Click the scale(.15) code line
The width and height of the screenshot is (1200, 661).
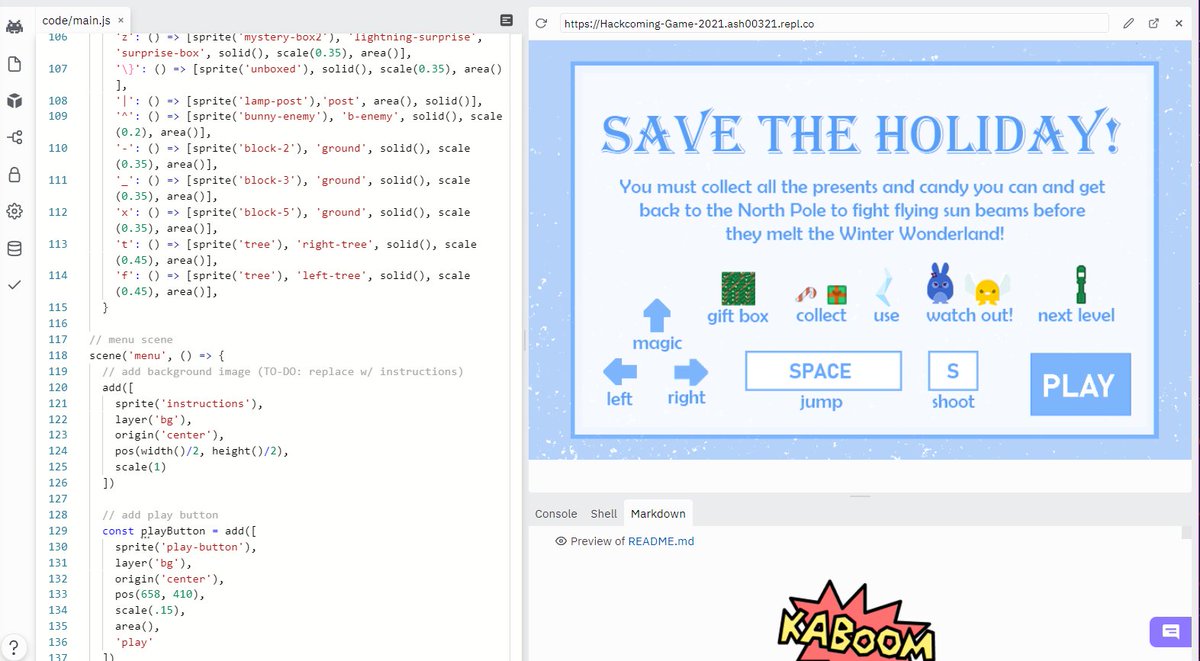tap(150, 611)
